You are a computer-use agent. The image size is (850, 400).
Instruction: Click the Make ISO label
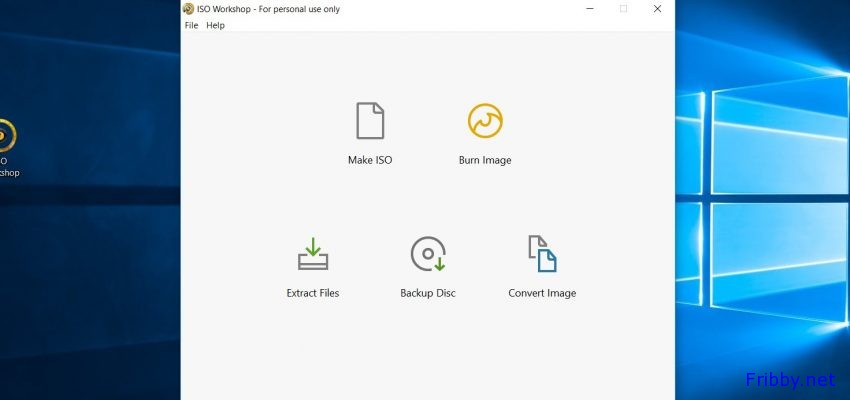click(x=370, y=160)
